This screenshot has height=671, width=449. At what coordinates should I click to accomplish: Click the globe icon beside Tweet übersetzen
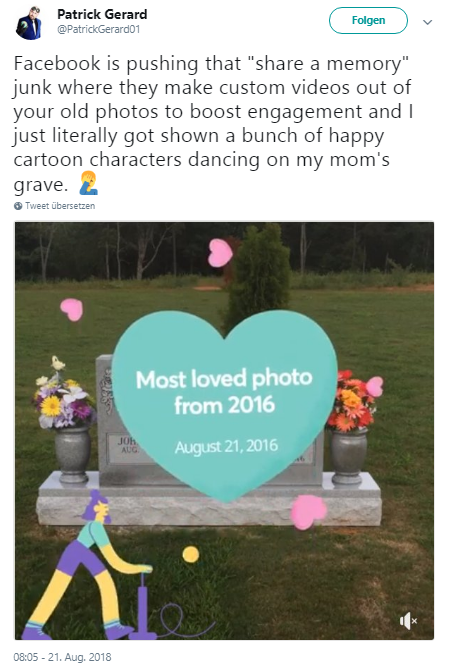pos(18,206)
